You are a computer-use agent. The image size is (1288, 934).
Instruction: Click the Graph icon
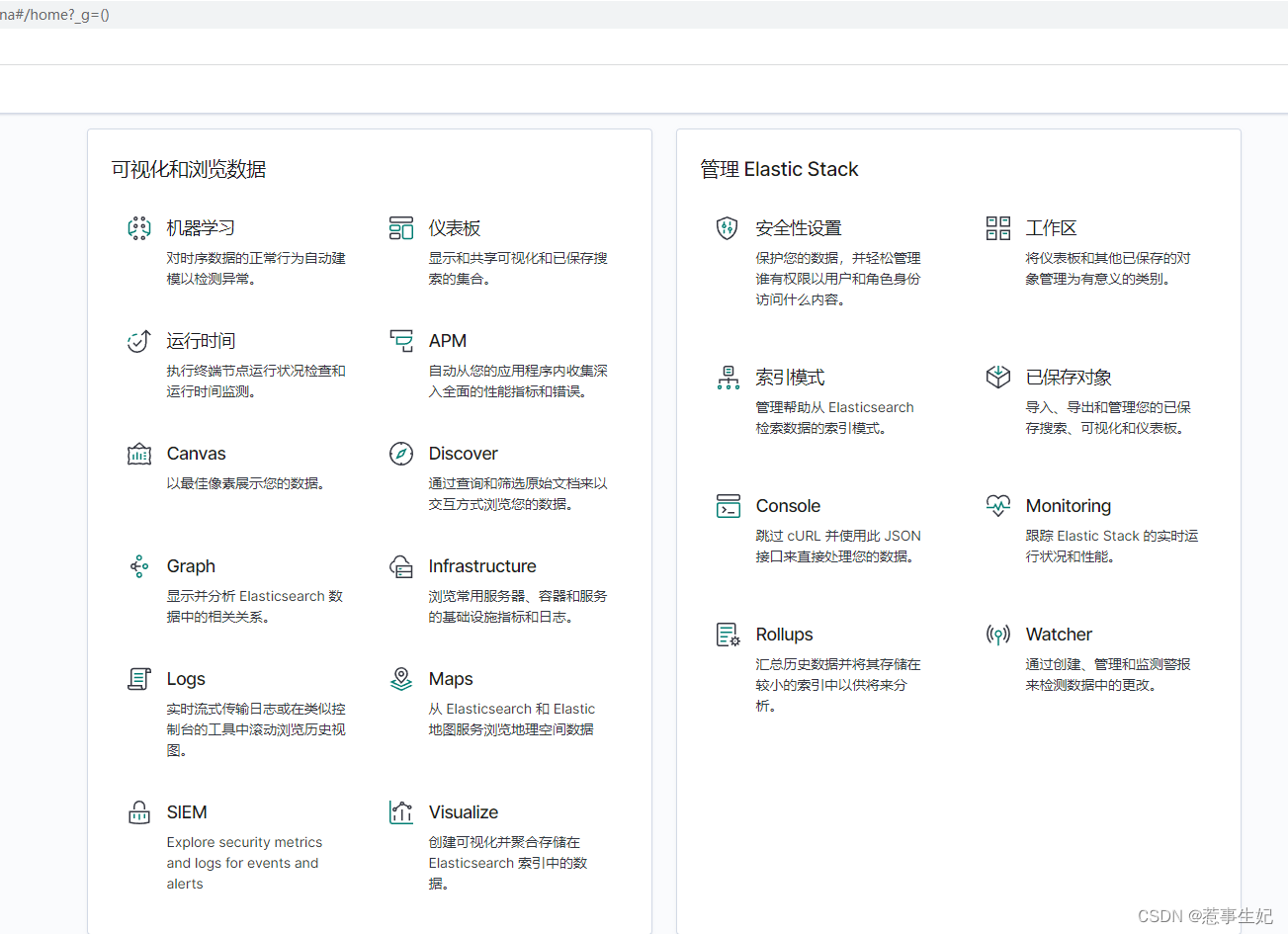point(139,566)
